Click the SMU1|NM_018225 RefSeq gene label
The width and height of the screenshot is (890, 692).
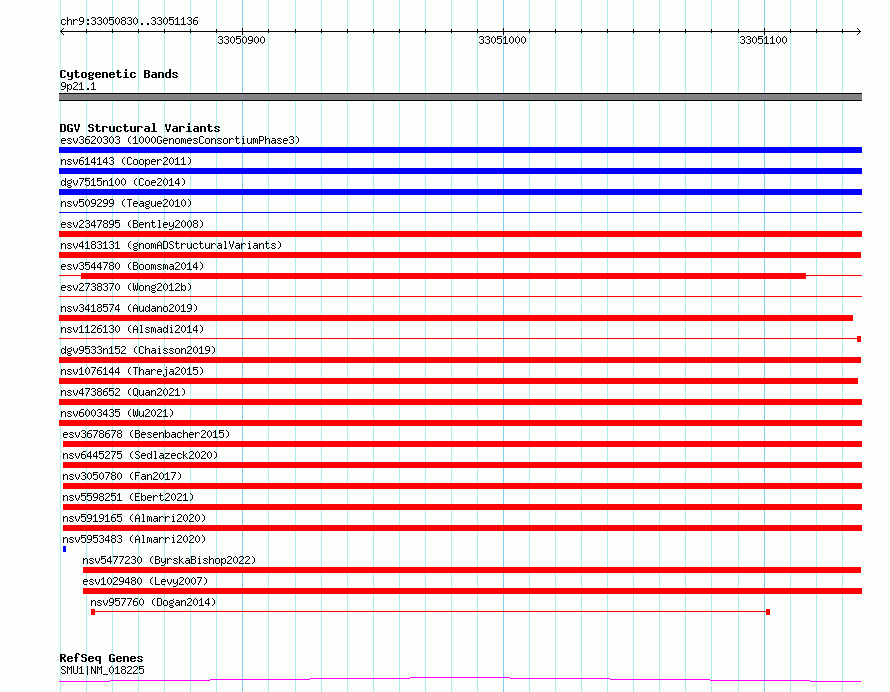[102, 670]
